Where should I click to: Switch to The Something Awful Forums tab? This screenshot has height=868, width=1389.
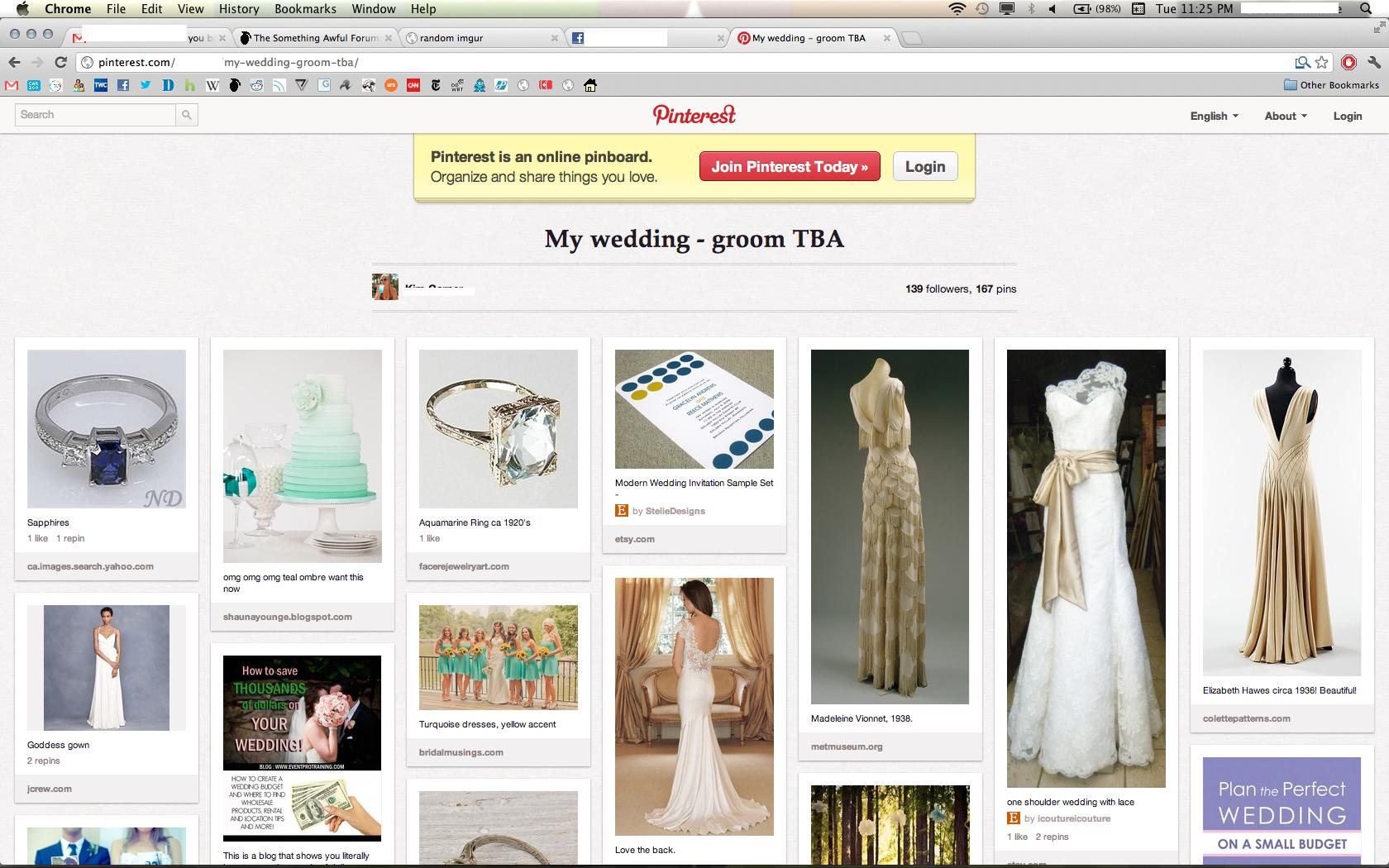(x=314, y=38)
